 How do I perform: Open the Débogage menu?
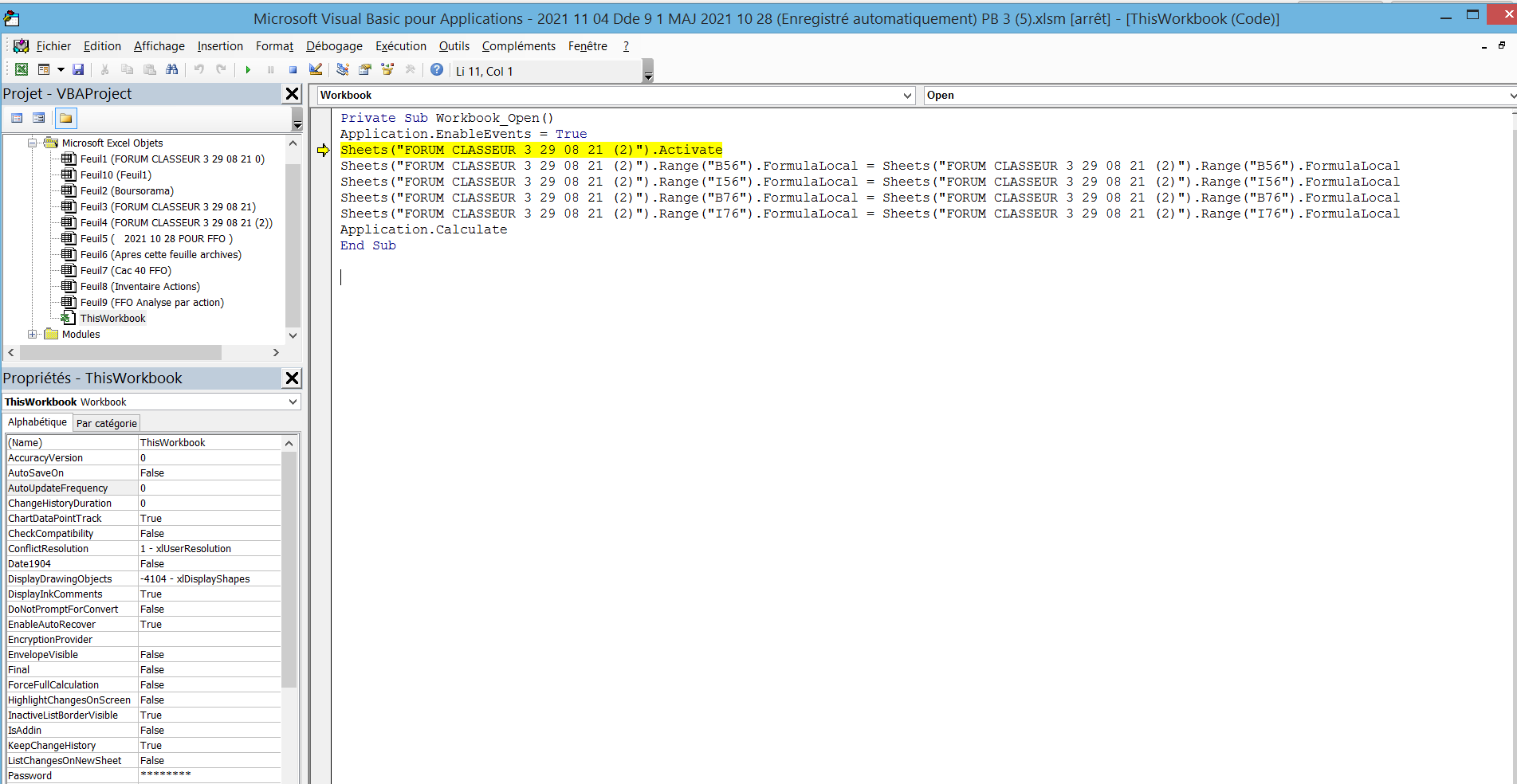coord(334,46)
